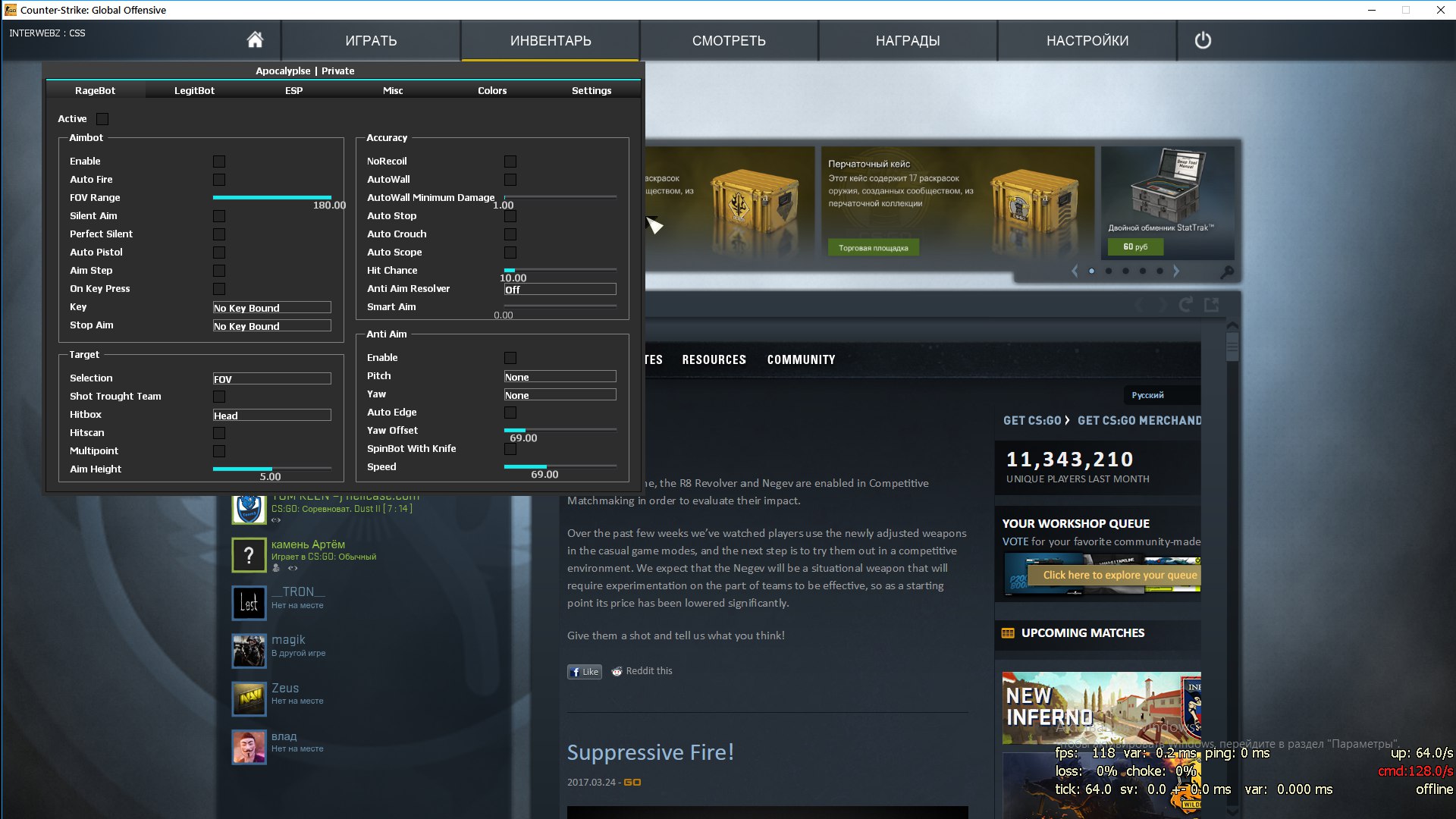Open the New Inferno banner image
The width and height of the screenshot is (1456, 819).
point(1102,708)
